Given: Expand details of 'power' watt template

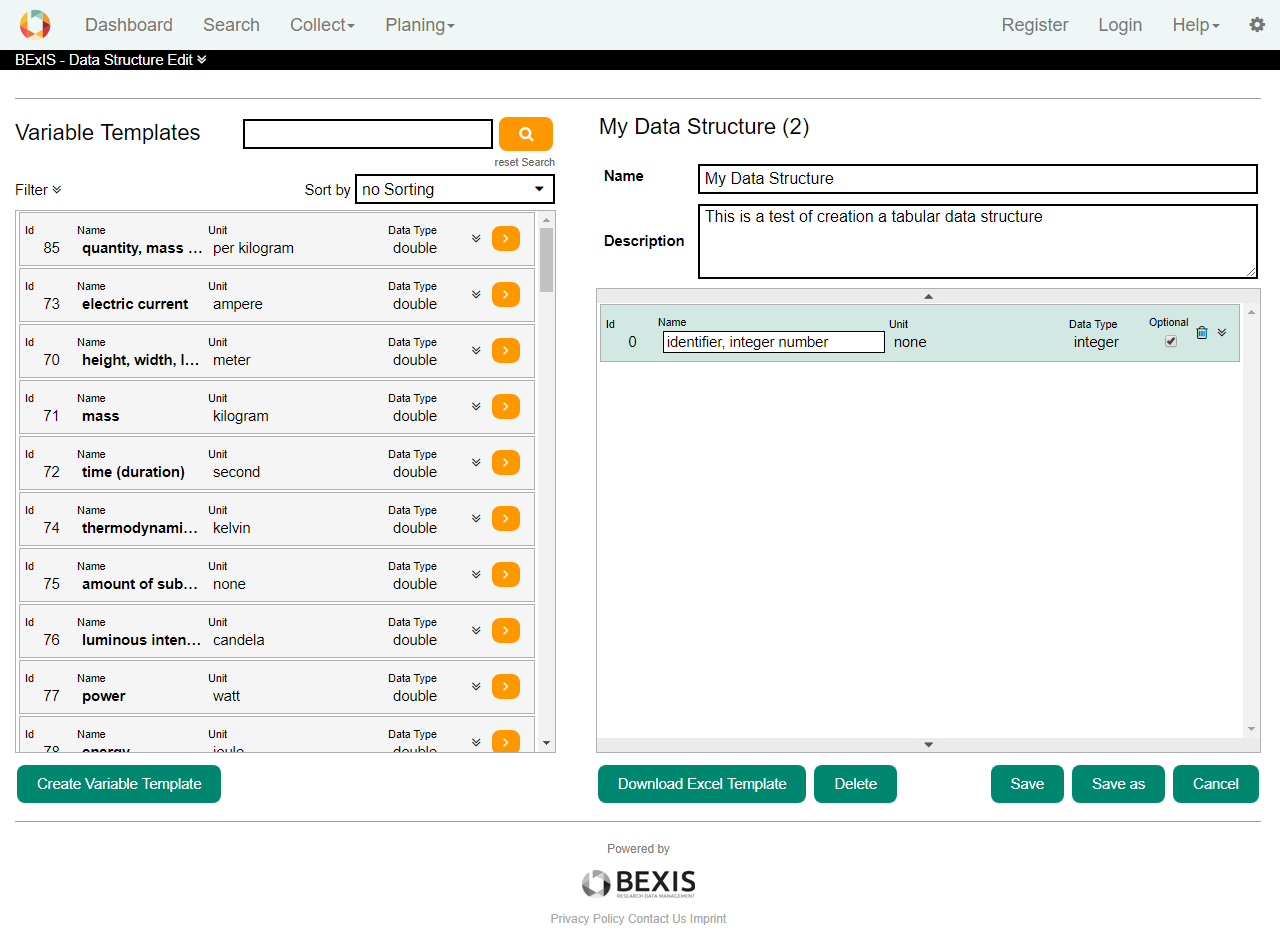Looking at the screenshot, I should 476,686.
